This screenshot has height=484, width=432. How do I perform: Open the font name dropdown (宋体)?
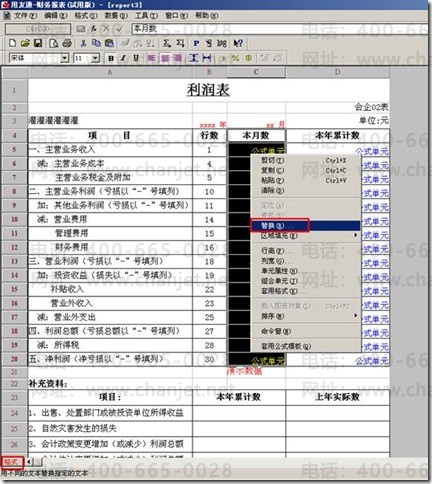[x=65, y=58]
